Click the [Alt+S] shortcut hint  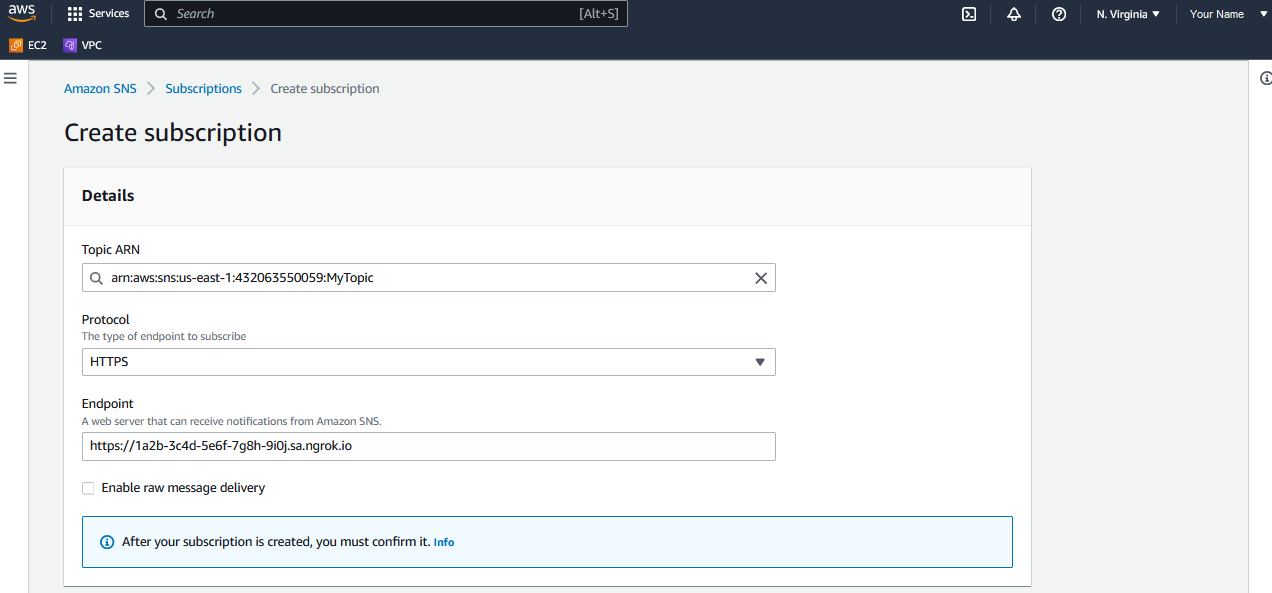click(x=599, y=14)
